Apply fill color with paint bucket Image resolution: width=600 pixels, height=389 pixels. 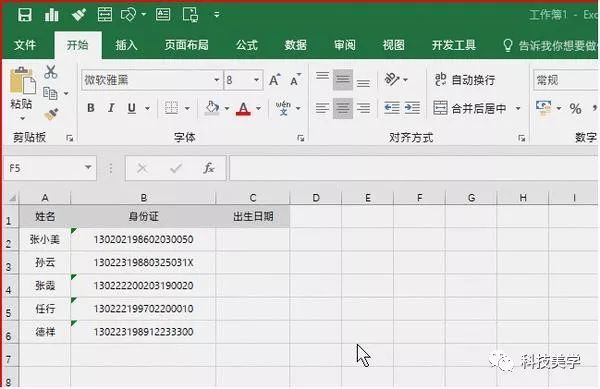(212, 108)
